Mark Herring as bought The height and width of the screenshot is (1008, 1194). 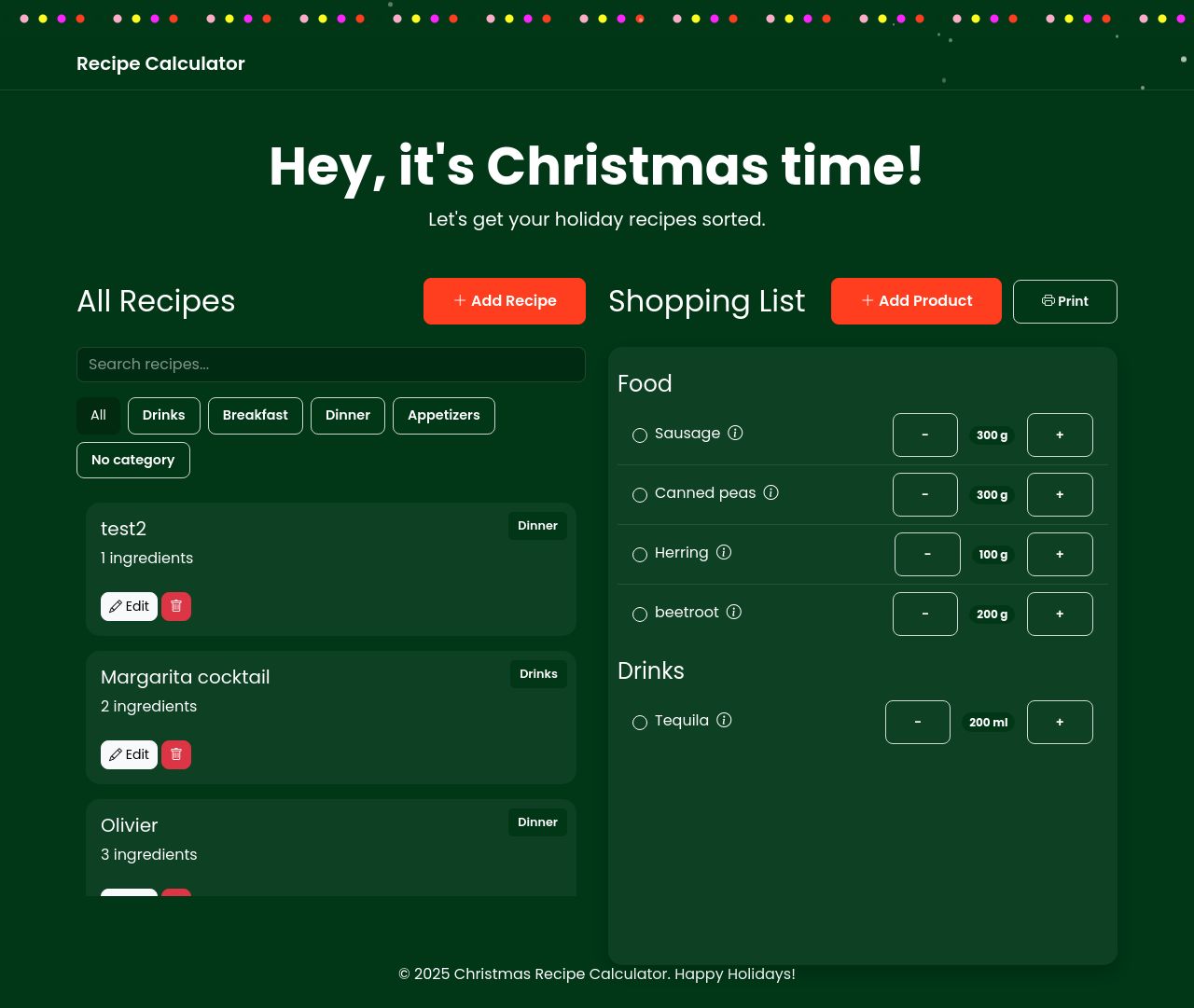click(x=640, y=555)
